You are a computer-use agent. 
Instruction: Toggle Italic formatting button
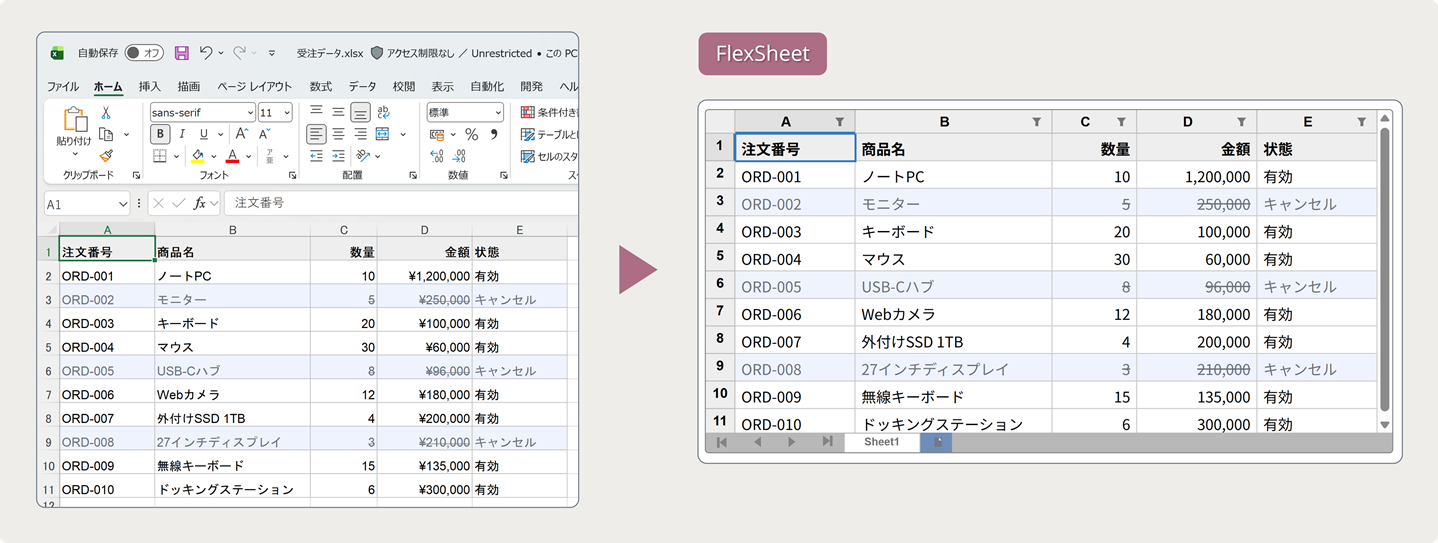point(182,134)
